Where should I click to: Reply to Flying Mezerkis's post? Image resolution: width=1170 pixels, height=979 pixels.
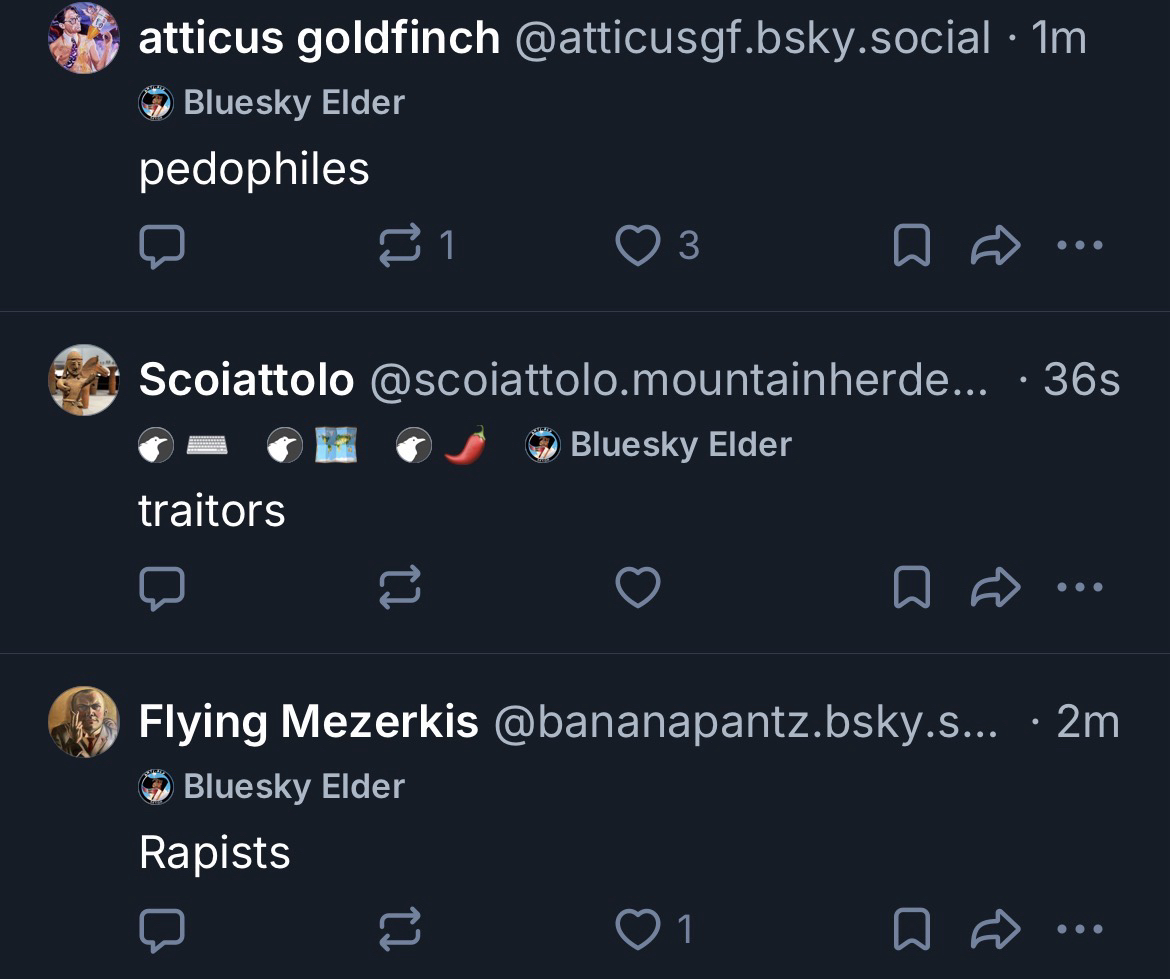[160, 930]
